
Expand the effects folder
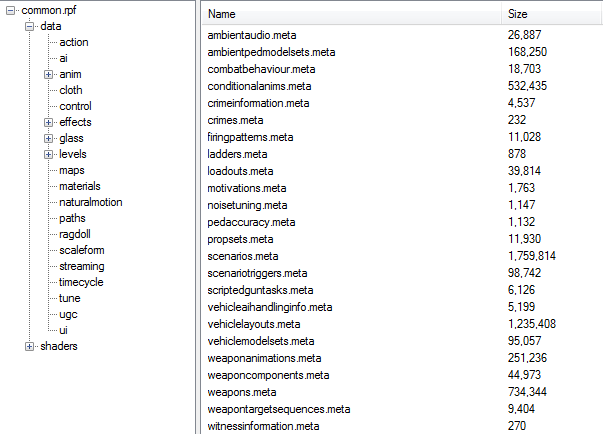click(48, 122)
